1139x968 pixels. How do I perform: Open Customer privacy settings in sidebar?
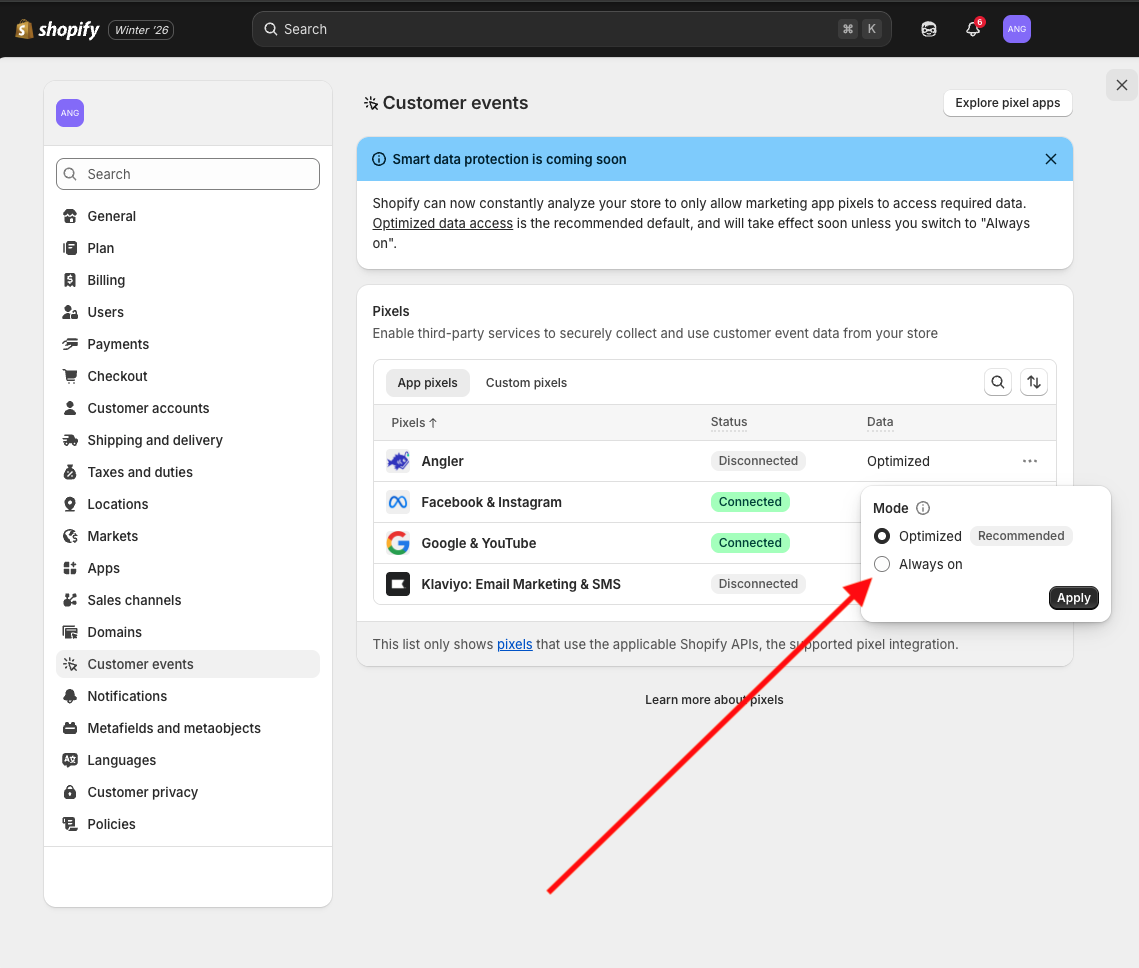pyautogui.click(x=187, y=792)
